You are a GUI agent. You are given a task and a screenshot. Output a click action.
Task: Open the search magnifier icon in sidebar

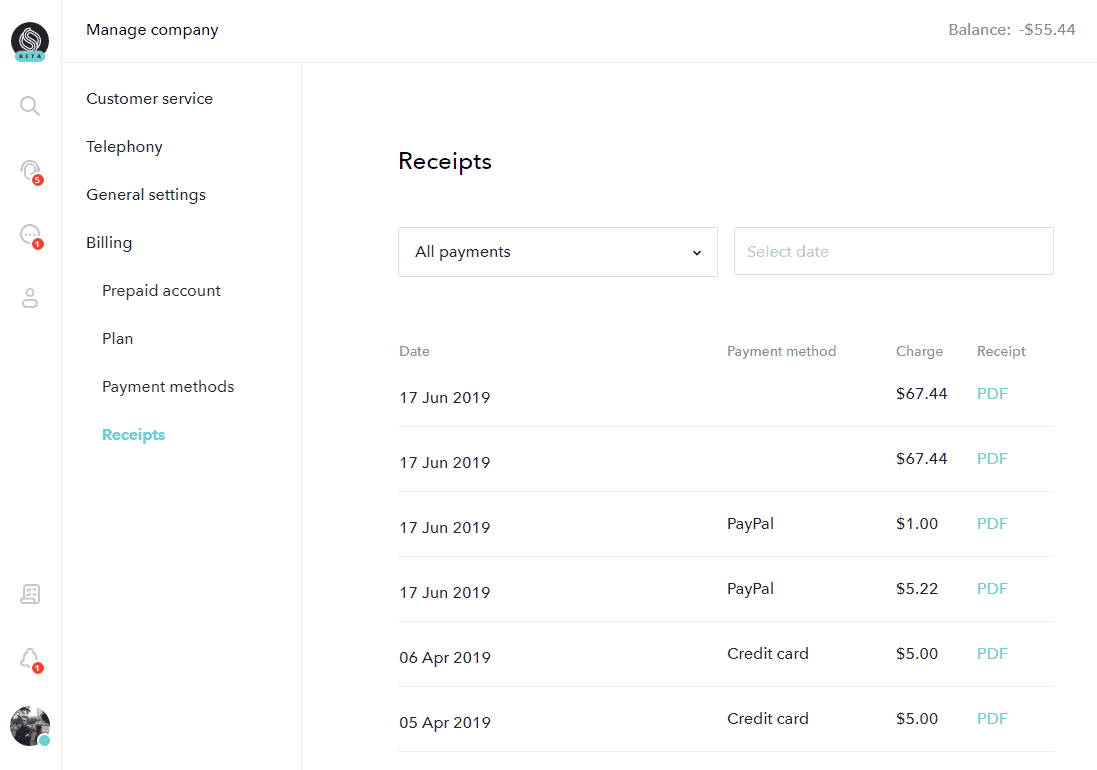tap(30, 106)
